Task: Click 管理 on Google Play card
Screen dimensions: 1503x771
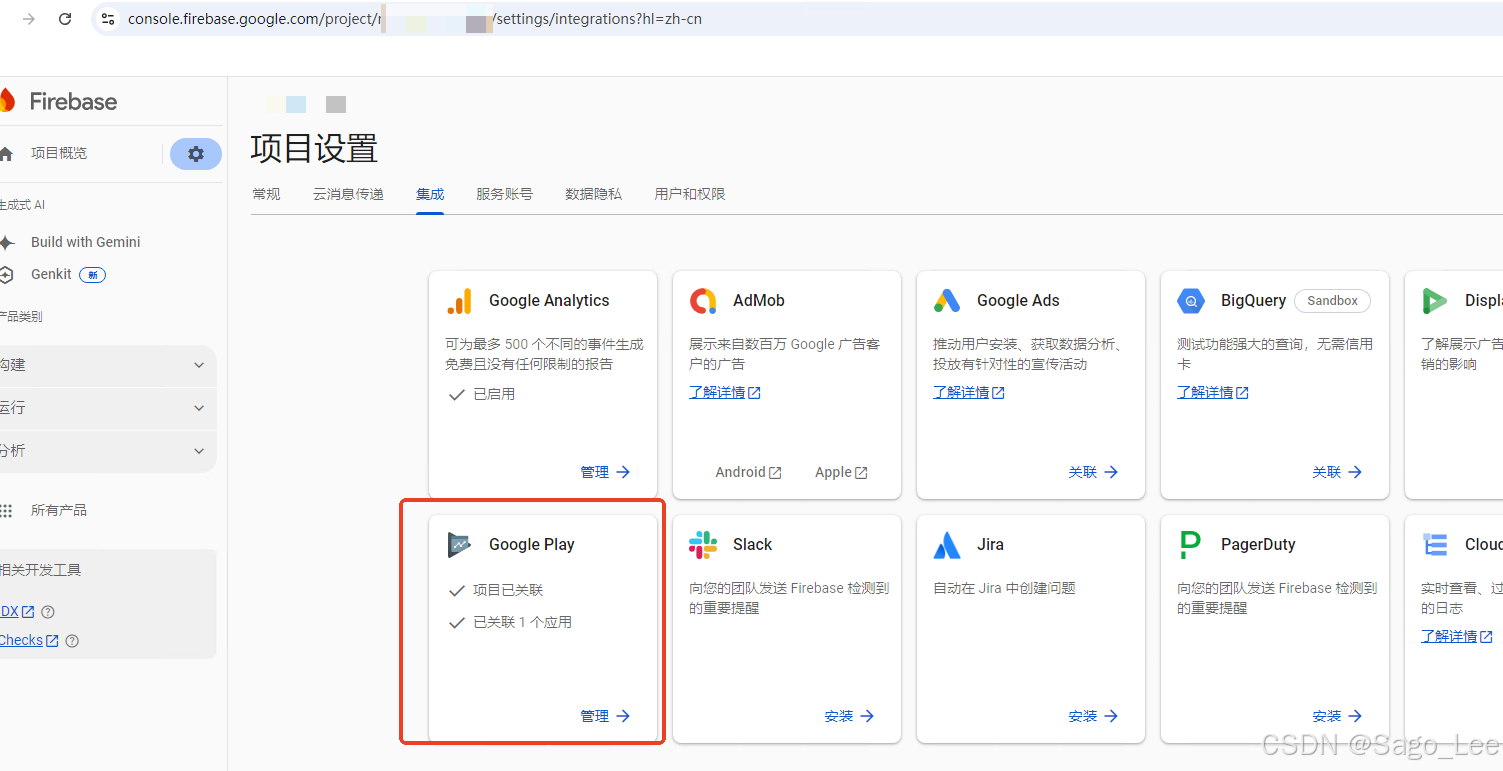Action: coord(606,716)
